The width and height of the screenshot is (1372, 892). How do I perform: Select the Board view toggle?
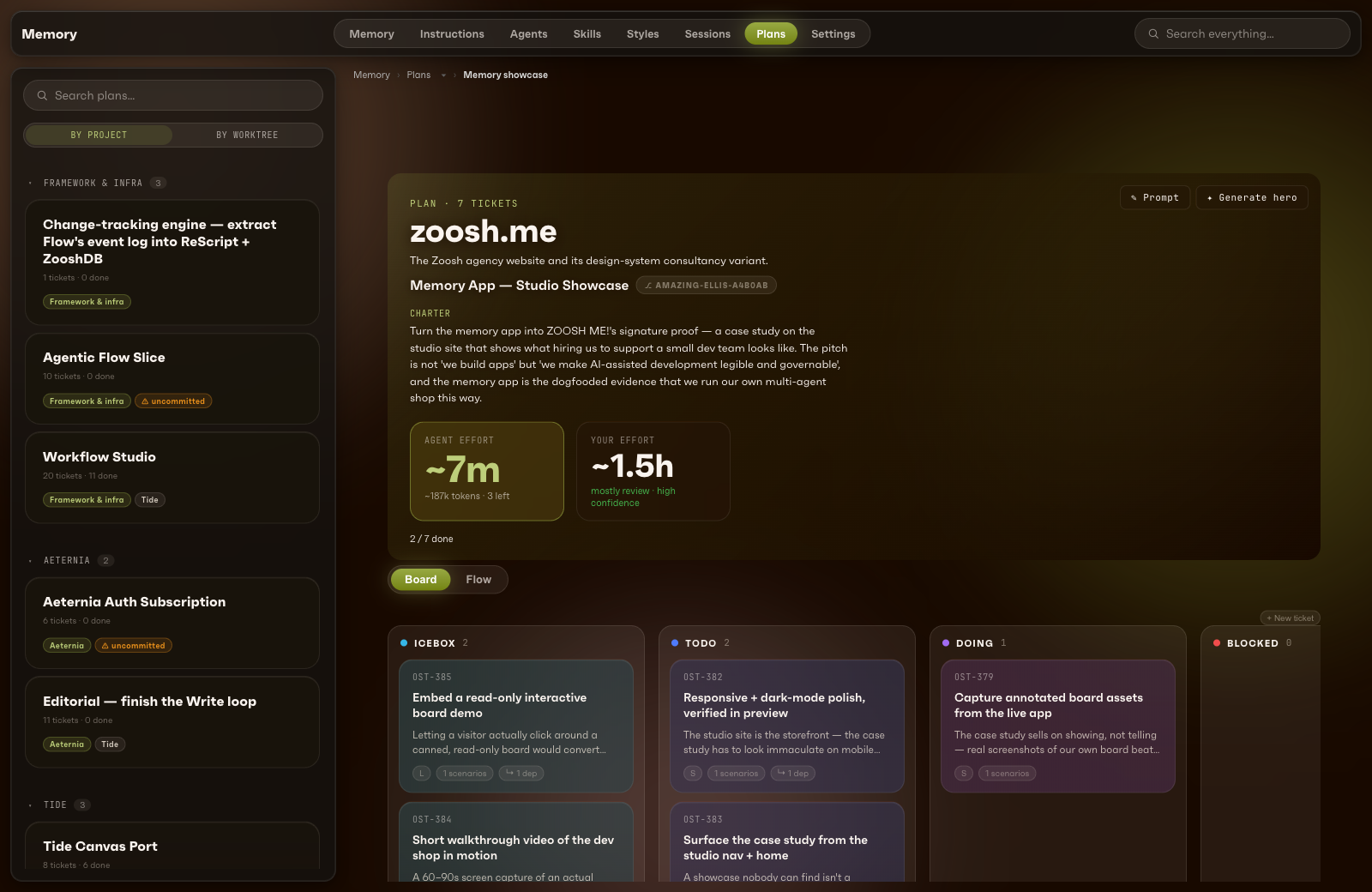[420, 580]
